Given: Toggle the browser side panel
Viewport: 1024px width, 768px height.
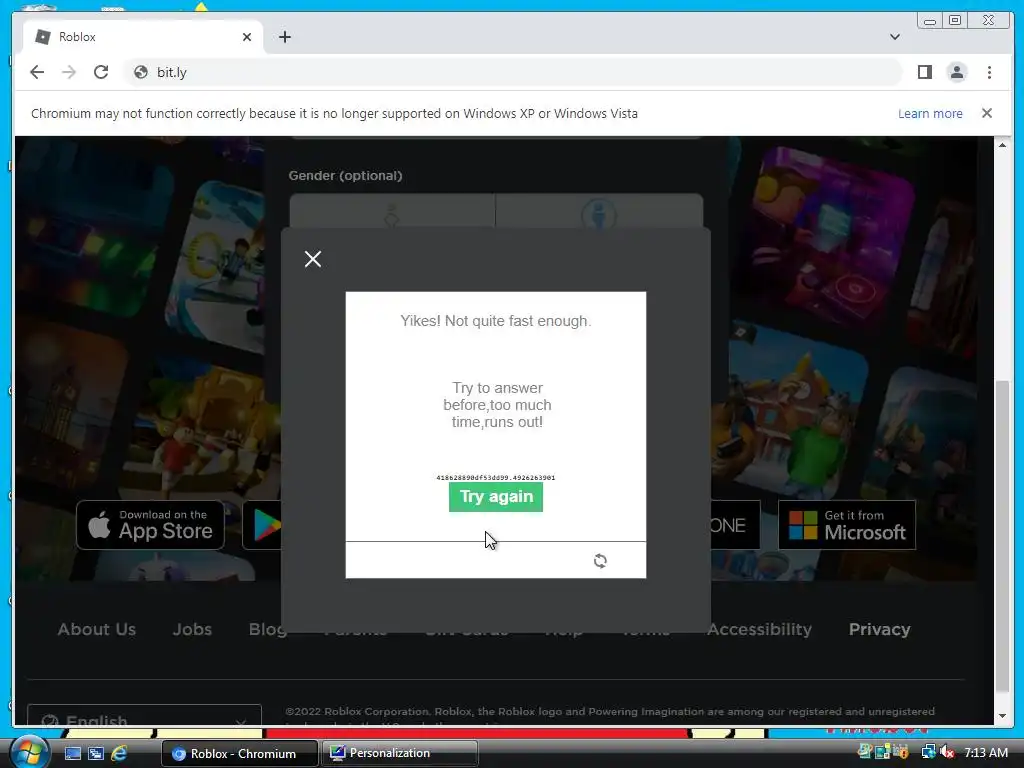Looking at the screenshot, I should click(925, 72).
